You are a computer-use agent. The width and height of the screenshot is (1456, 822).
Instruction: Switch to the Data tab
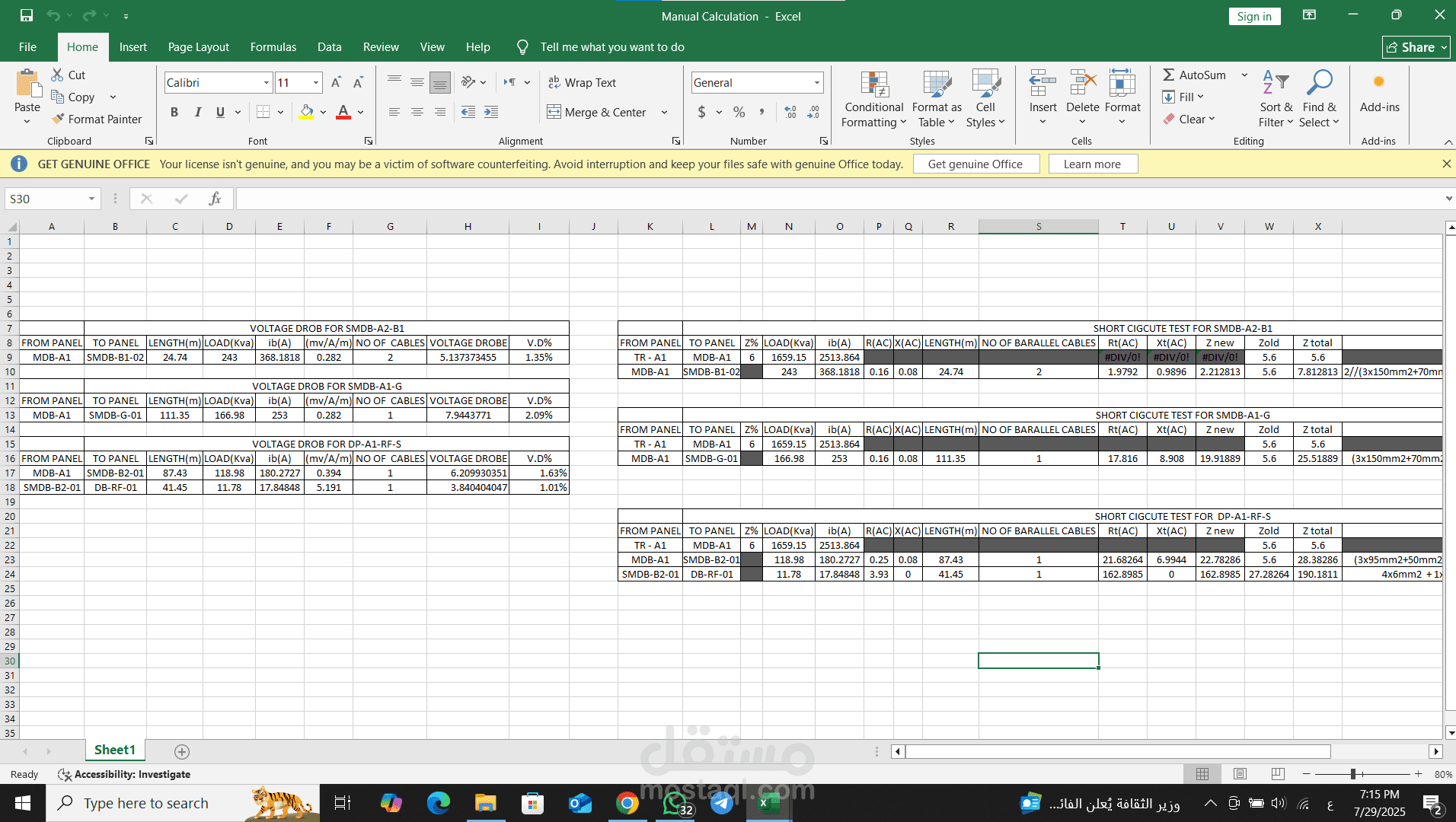pyautogui.click(x=329, y=46)
